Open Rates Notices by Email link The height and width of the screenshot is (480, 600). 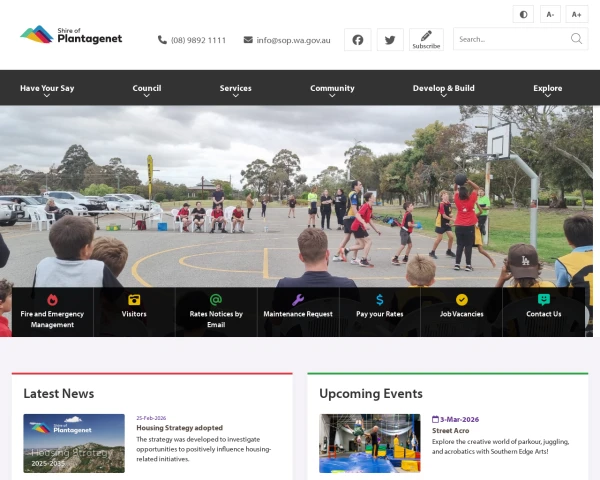pos(216,319)
